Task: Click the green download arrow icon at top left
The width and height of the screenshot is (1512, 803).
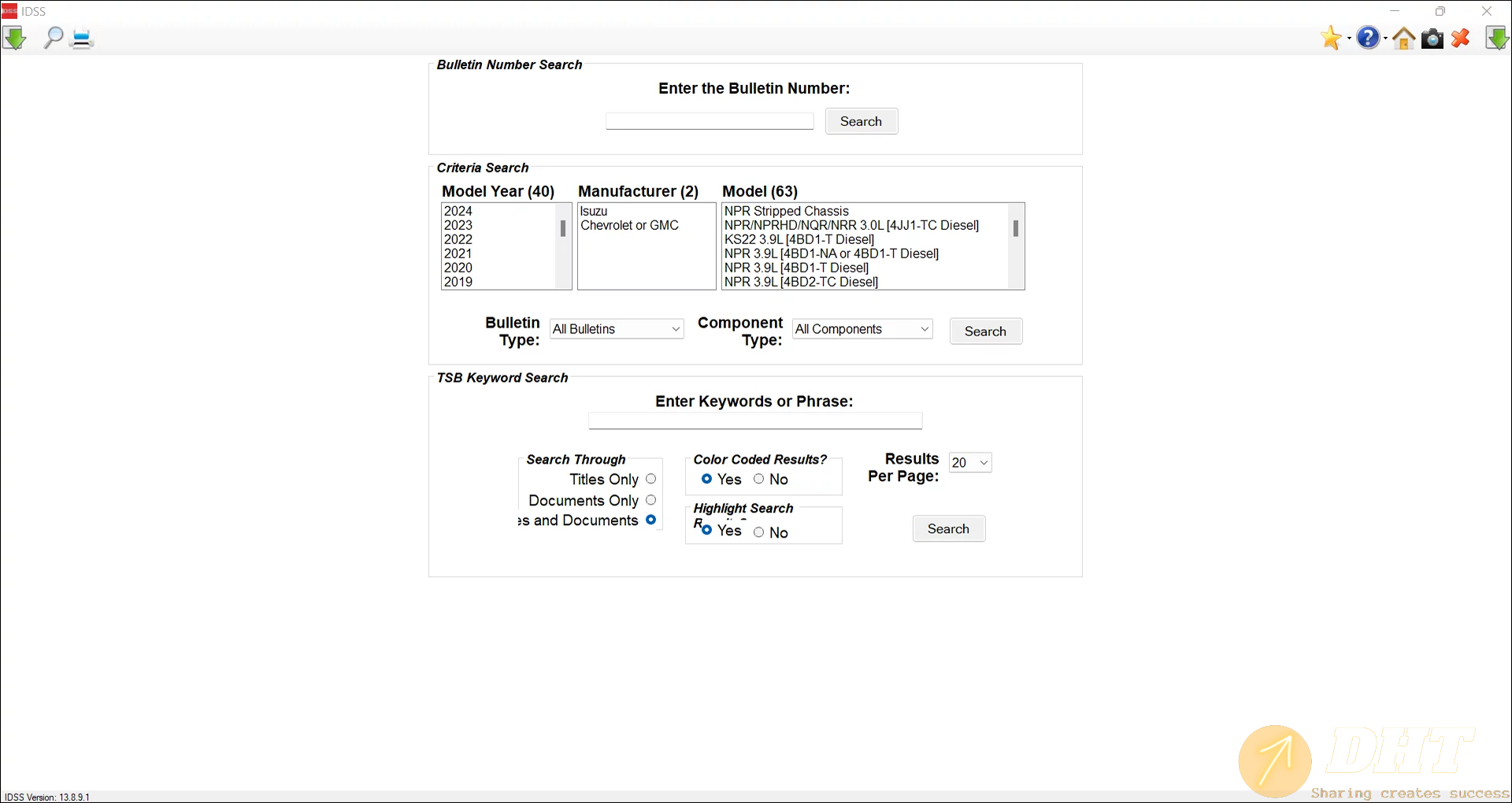Action: tap(14, 38)
